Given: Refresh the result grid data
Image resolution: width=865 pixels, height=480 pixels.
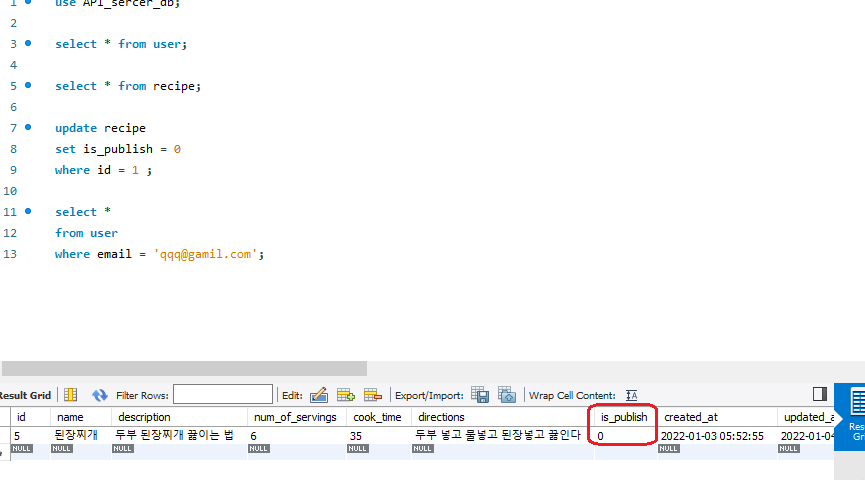Looking at the screenshot, I should [x=99, y=395].
